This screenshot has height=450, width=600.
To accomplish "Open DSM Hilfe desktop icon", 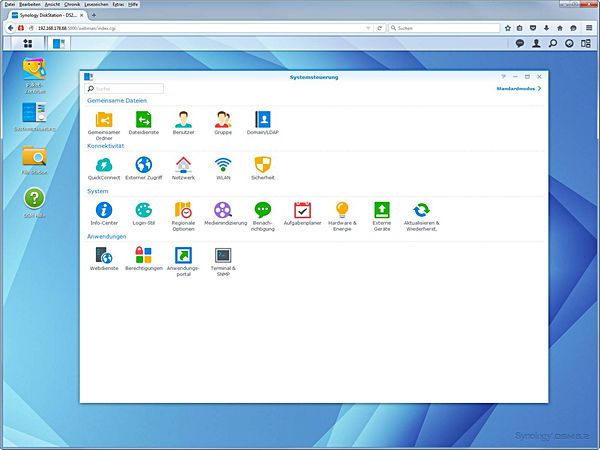I will click(34, 203).
